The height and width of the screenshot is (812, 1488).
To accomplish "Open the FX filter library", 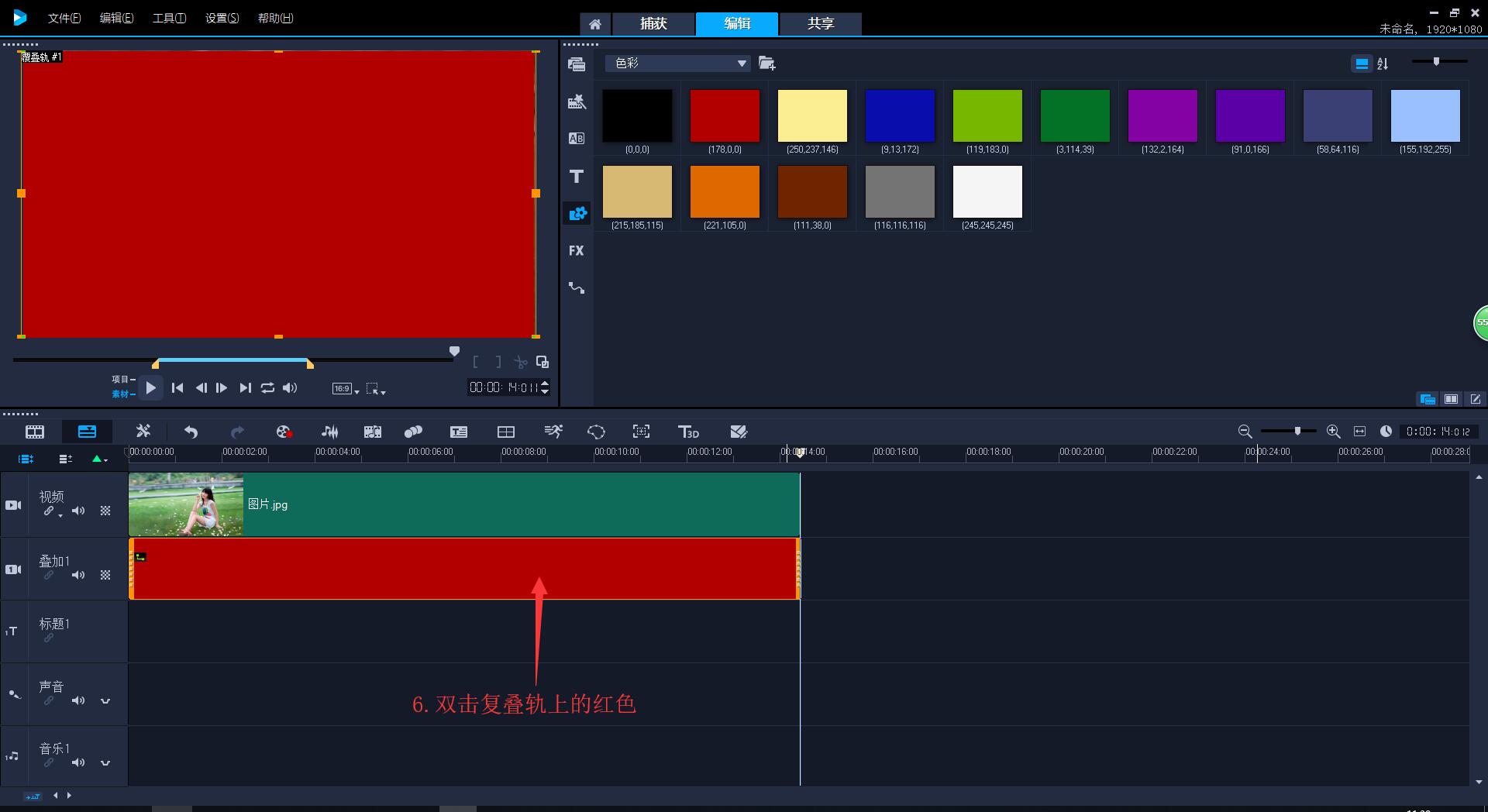I will pyautogui.click(x=577, y=251).
